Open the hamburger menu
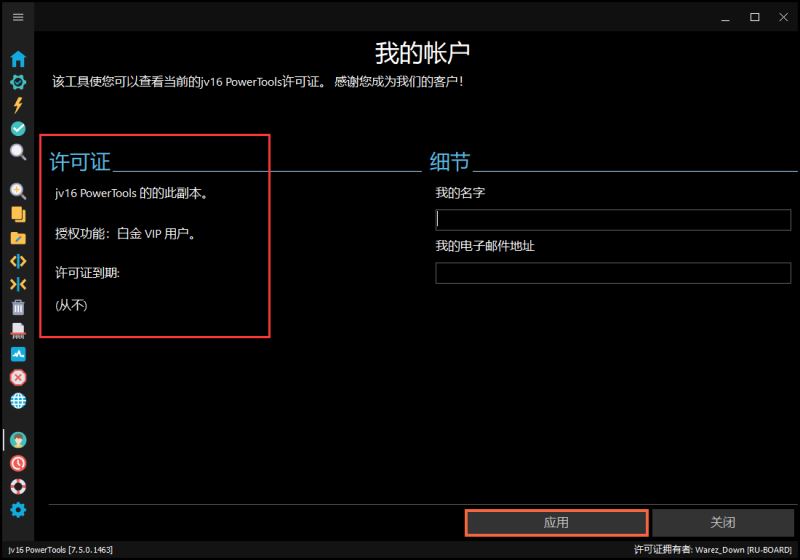Screen dimensions: 800x560 click(x=18, y=17)
